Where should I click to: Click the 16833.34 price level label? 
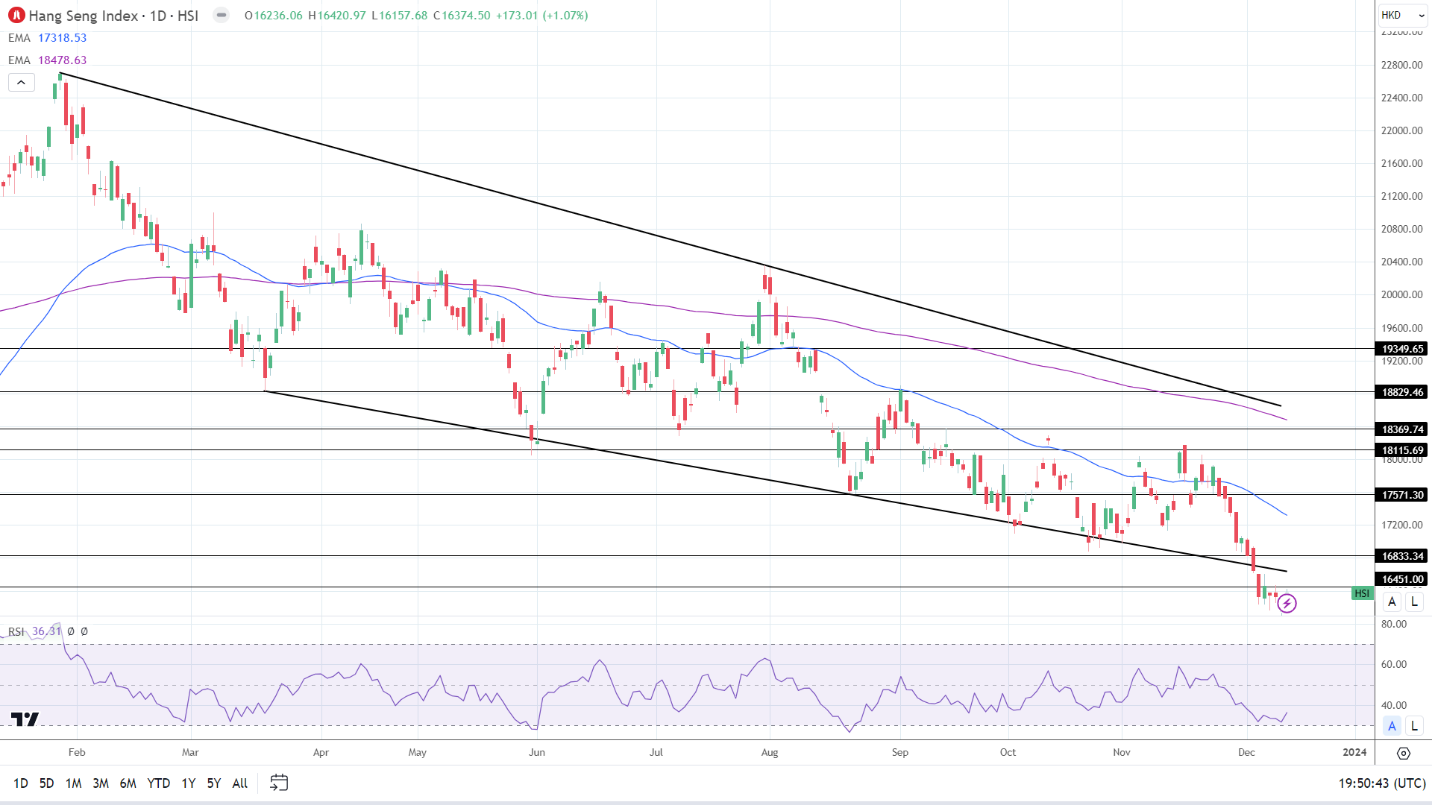[1403, 556]
